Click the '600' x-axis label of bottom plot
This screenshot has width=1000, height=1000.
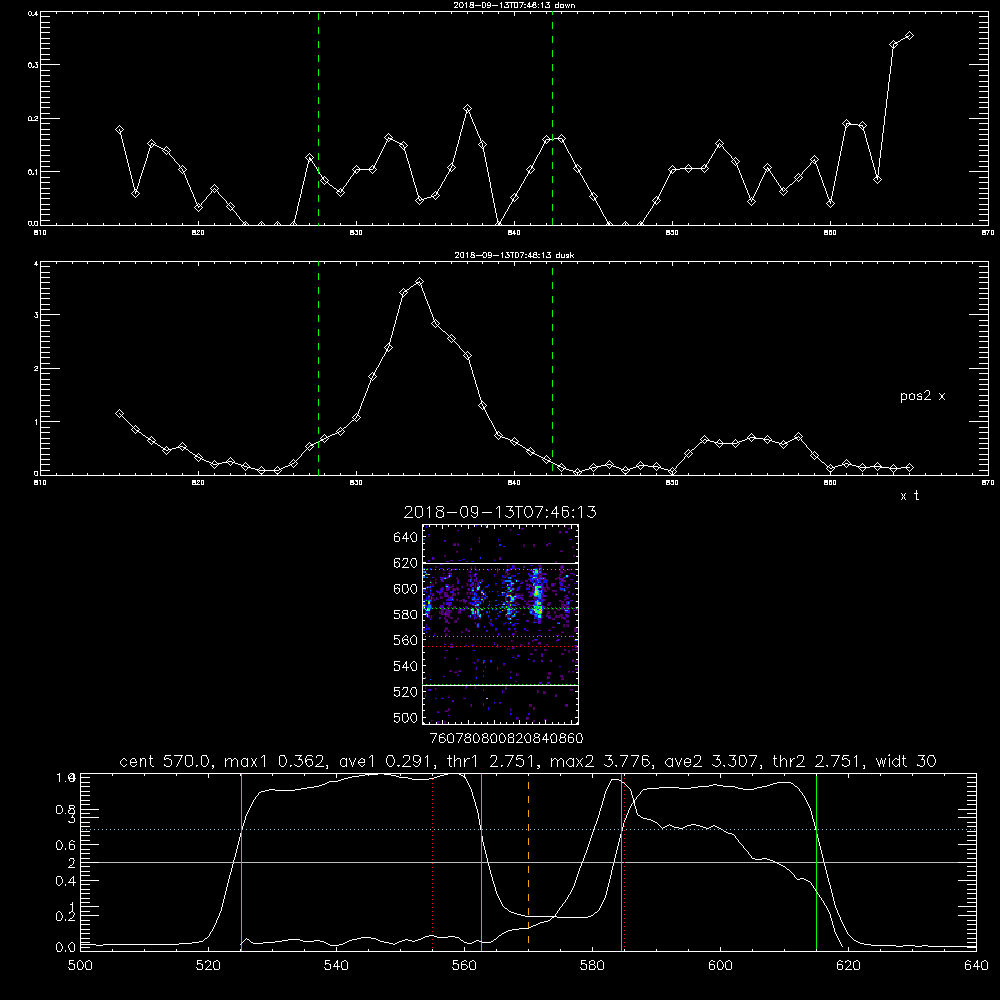click(720, 966)
